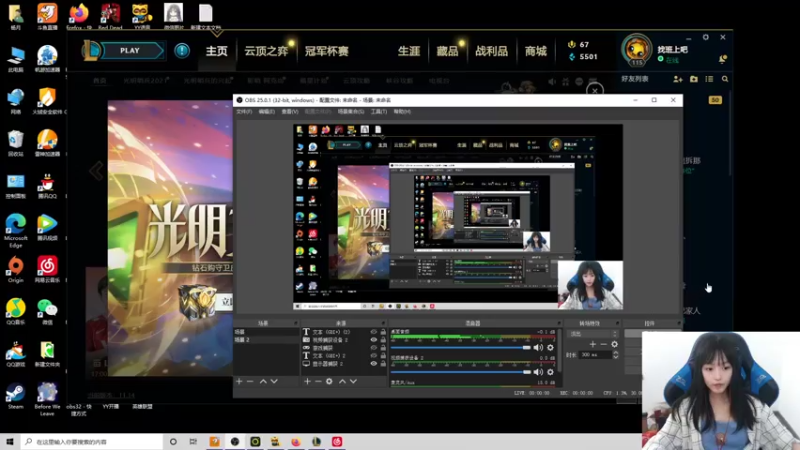
Task: Click the add friend icon in the friends list
Action: 678,79
